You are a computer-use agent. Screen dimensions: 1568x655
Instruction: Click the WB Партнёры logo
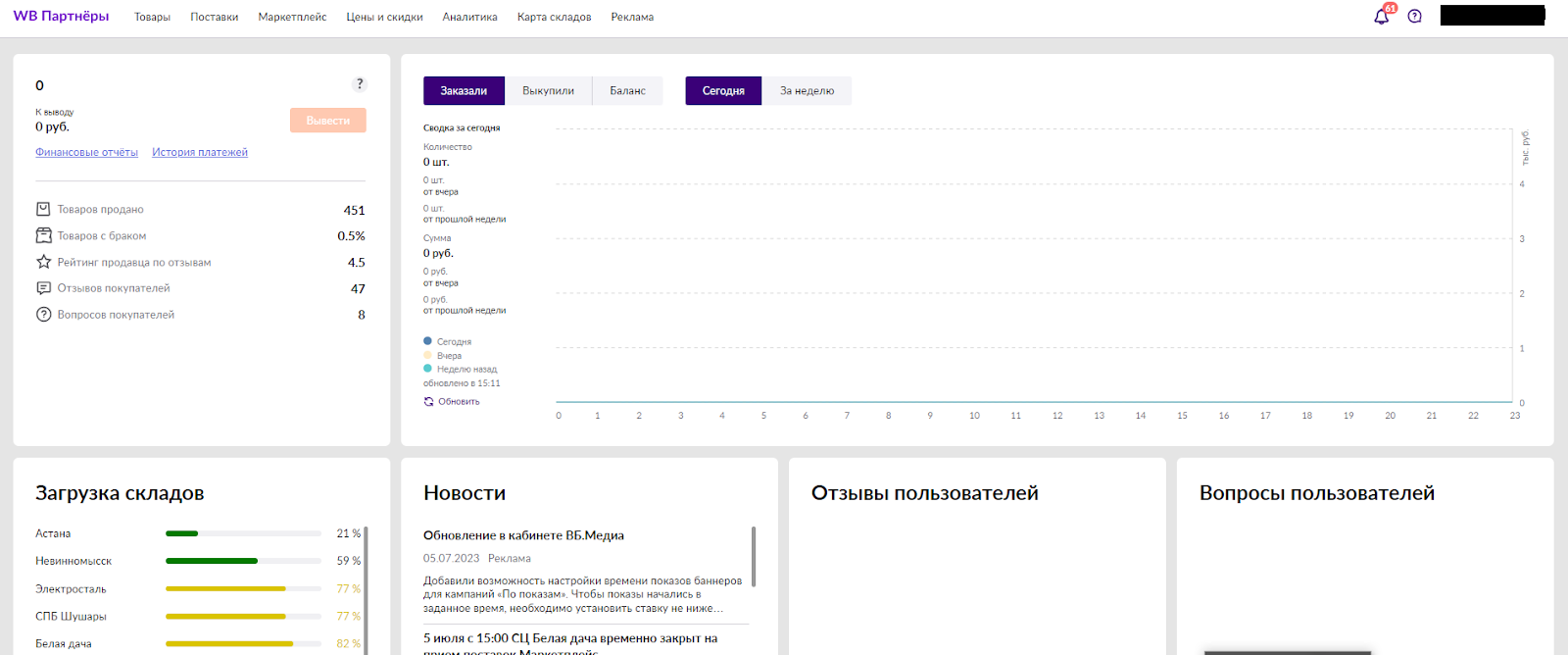pos(61,17)
